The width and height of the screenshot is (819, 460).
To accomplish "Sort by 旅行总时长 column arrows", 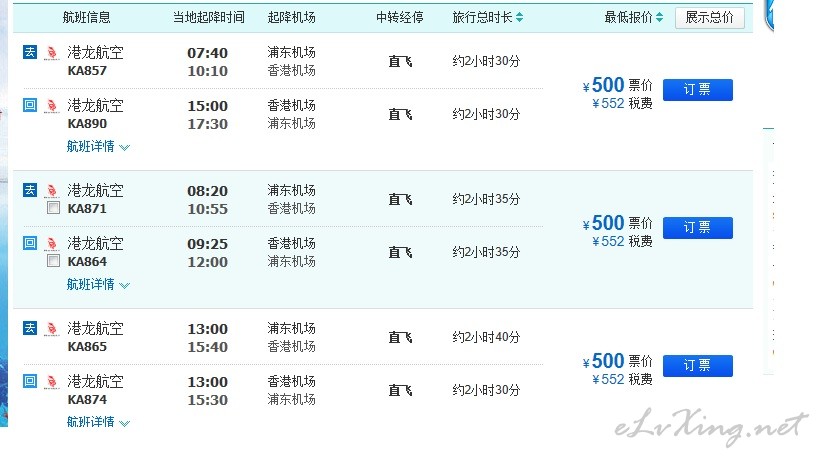I will coord(519,17).
